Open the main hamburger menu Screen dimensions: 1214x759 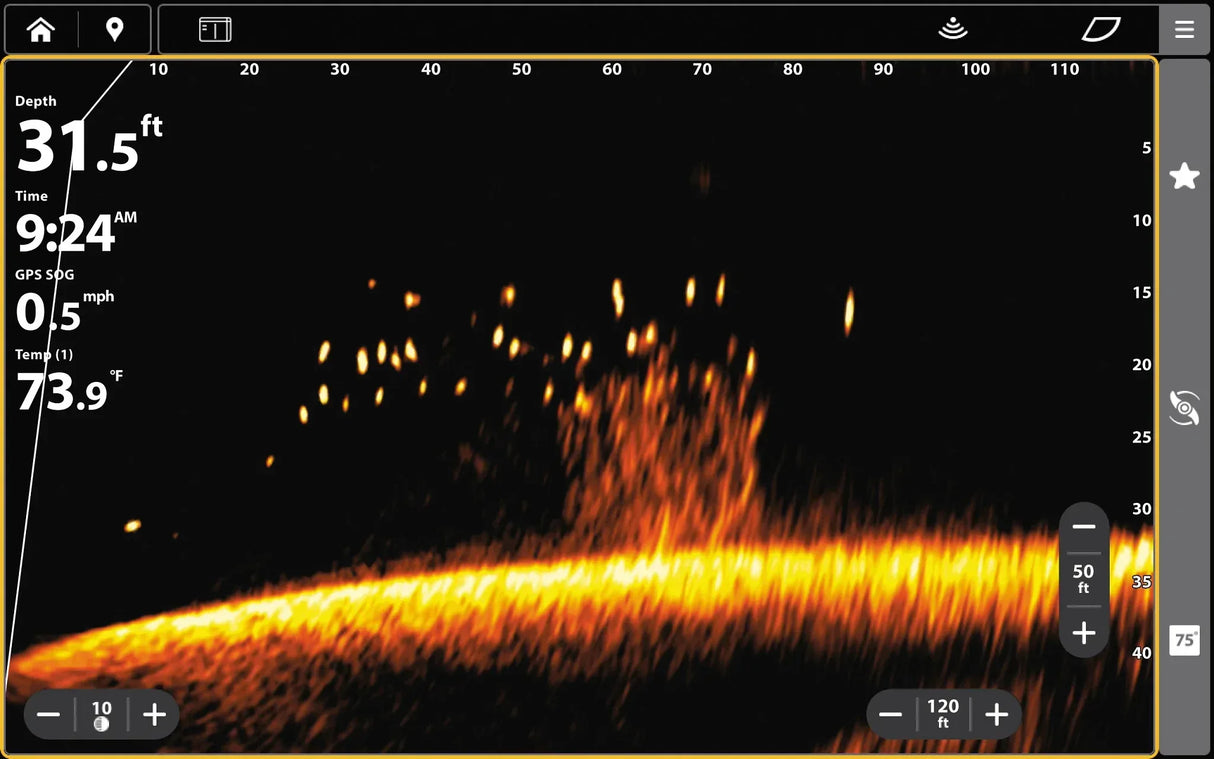[x=1185, y=29]
